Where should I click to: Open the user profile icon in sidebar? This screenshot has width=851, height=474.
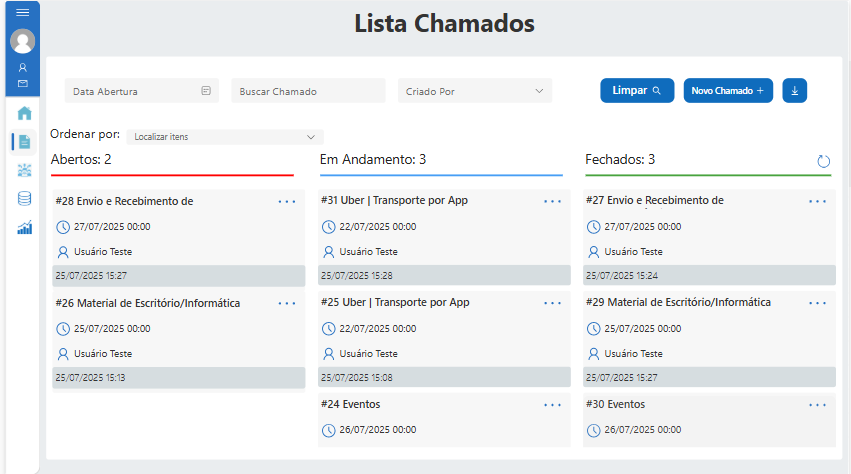(x=23, y=67)
